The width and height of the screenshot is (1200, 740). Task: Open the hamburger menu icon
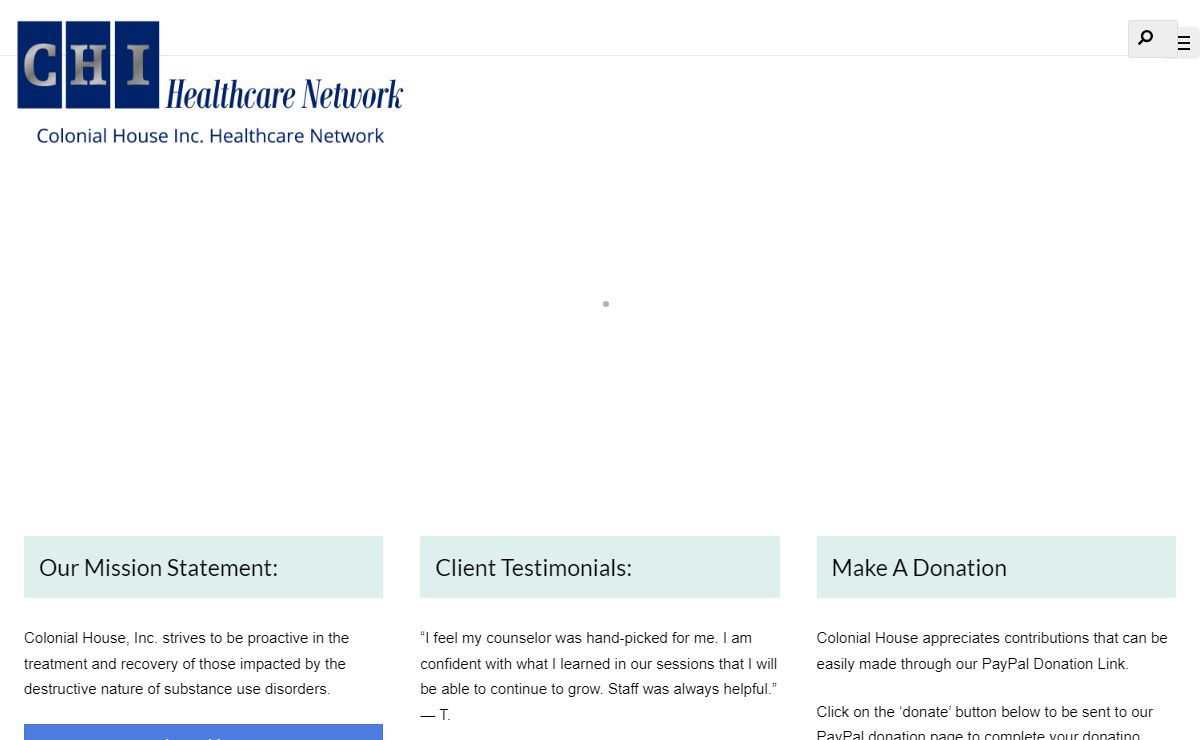point(1185,43)
